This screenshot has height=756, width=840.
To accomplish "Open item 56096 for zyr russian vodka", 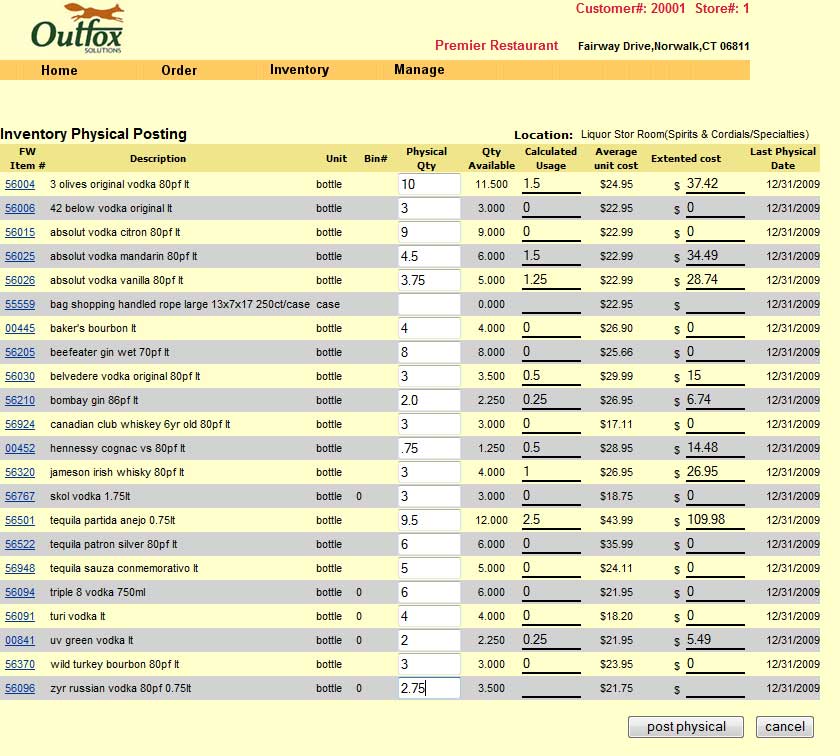I will [20, 688].
